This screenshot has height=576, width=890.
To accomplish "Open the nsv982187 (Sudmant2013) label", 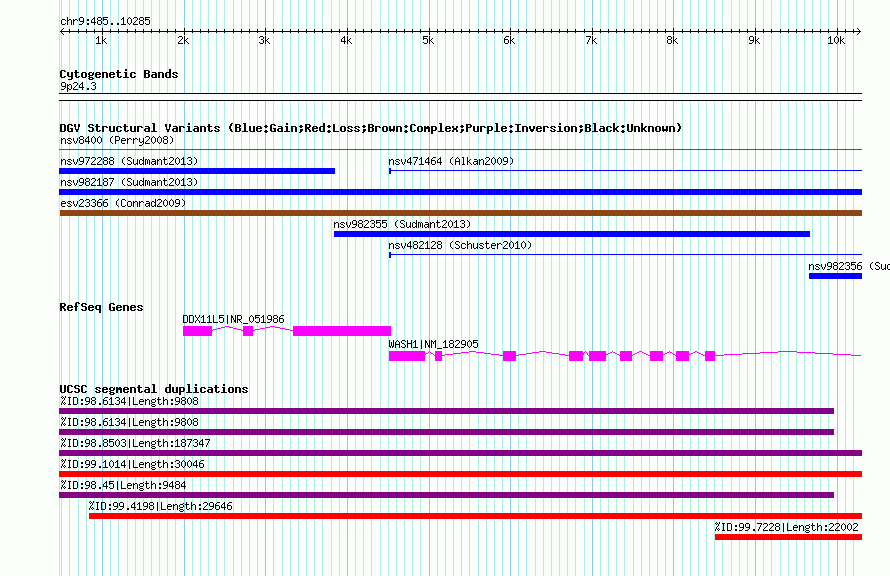I will (129, 182).
